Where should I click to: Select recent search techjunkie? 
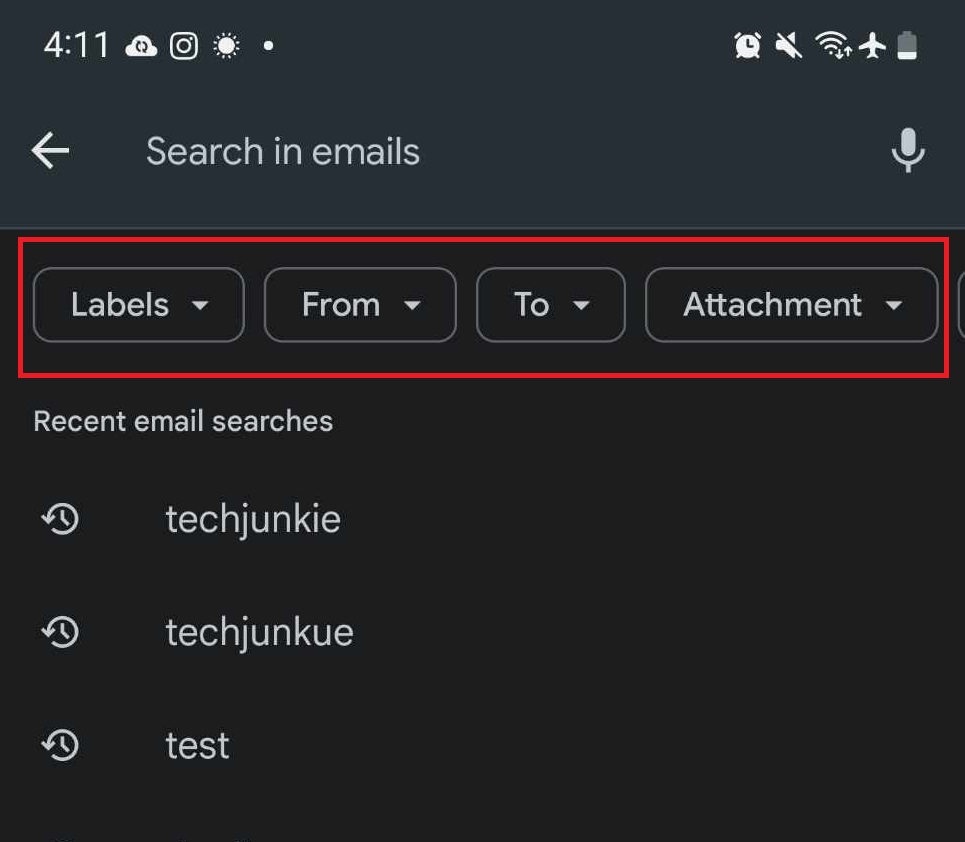(x=253, y=519)
